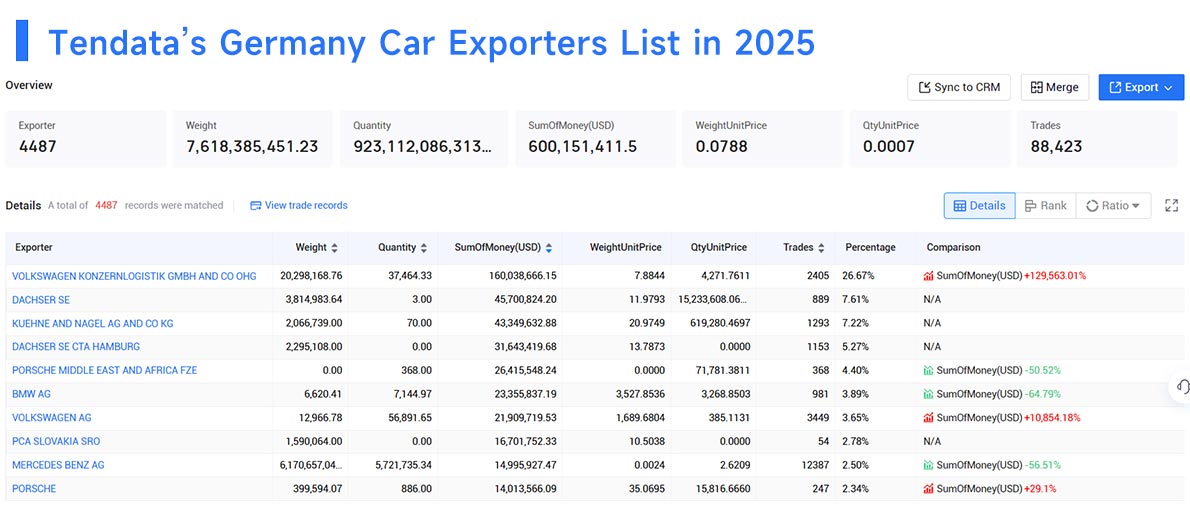Open PCA SLOVAKIA SRO exporter link
The height and width of the screenshot is (512, 1190).
pos(56,441)
